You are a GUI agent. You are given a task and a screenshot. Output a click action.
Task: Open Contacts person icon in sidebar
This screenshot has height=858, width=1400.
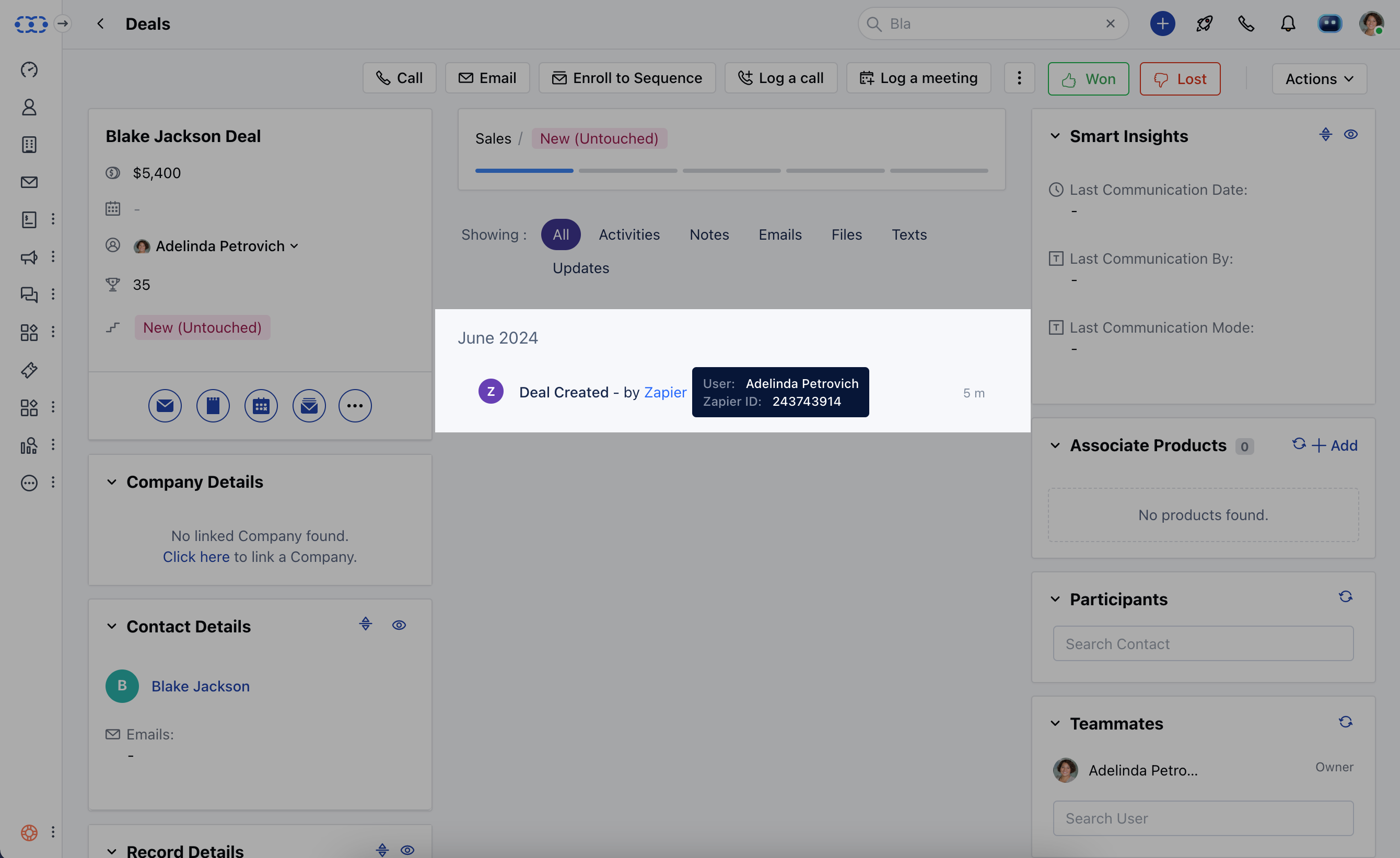pyautogui.click(x=29, y=107)
